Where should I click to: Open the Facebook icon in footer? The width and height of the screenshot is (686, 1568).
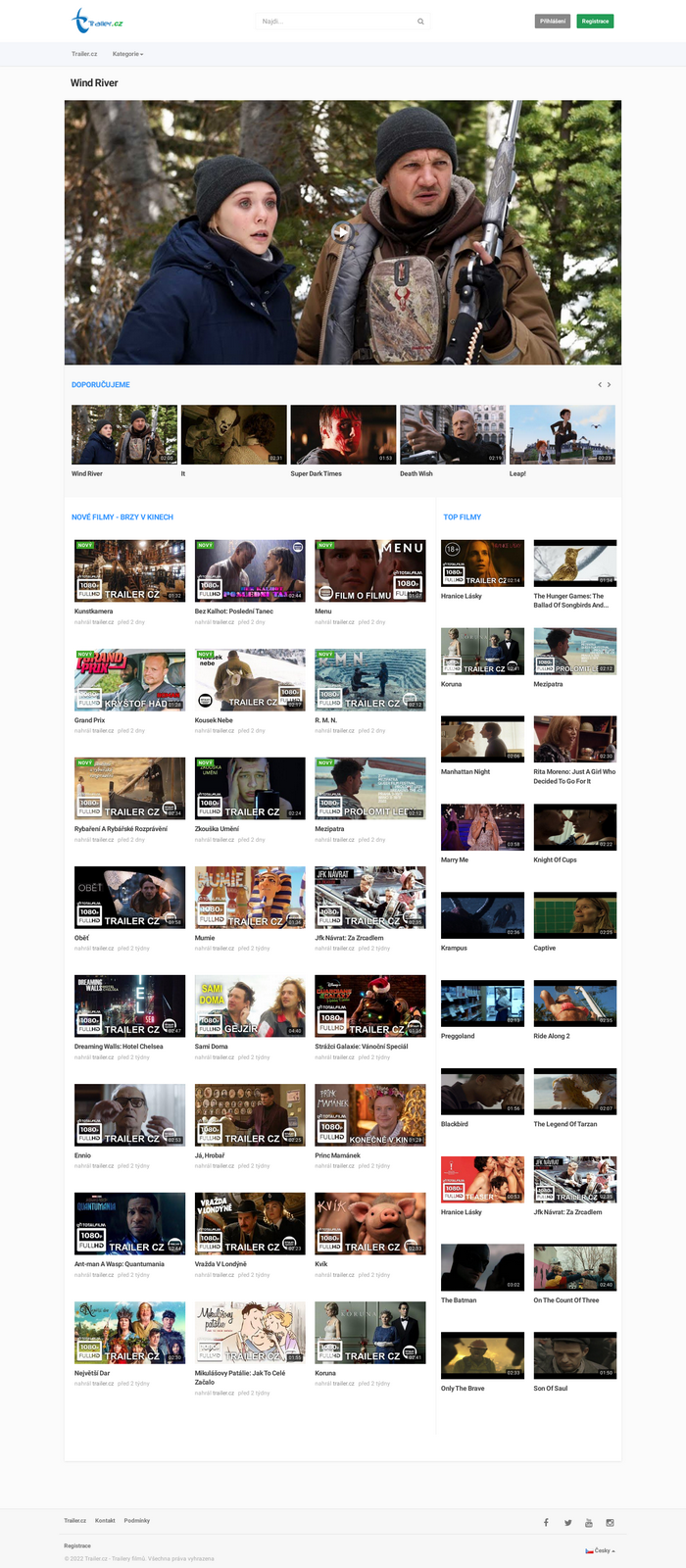point(546,1522)
